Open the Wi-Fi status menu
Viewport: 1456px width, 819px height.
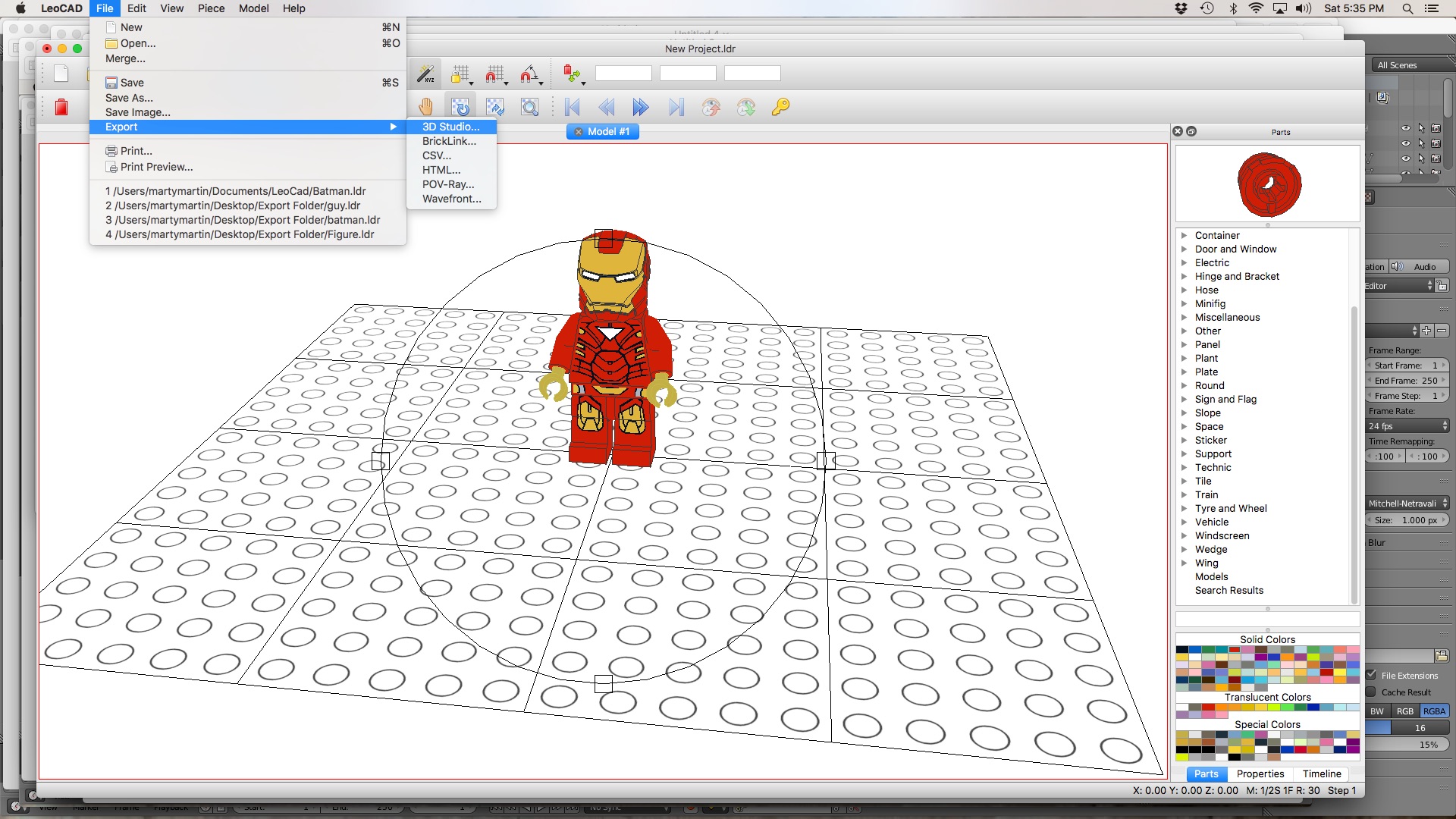click(1256, 8)
